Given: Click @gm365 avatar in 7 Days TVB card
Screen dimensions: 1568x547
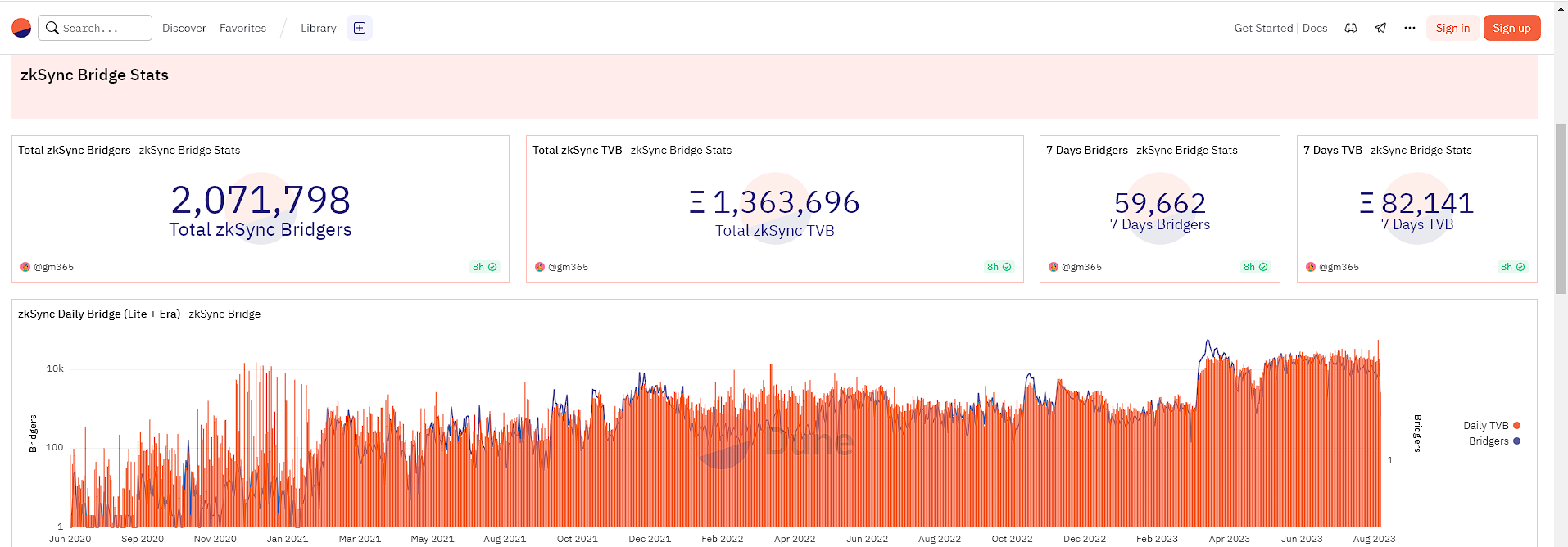Looking at the screenshot, I should tap(1311, 267).
